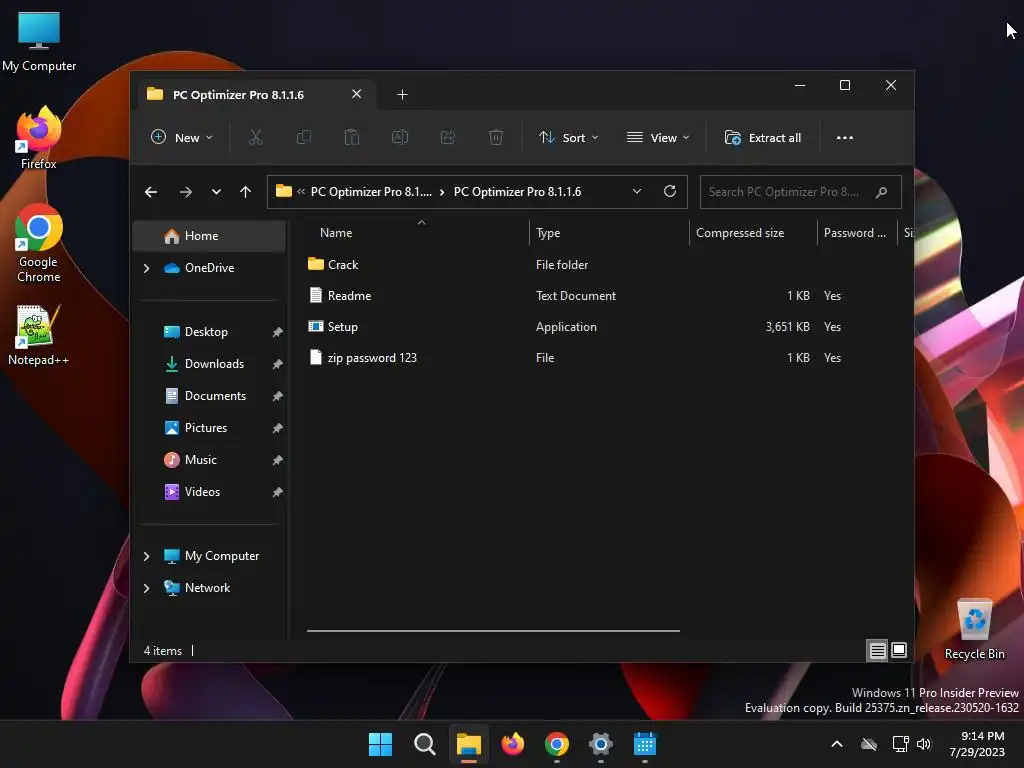This screenshot has width=1024, height=768.
Task: Expand the hidden breadcrumb path chevrons
Action: pyautogui.click(x=301, y=191)
